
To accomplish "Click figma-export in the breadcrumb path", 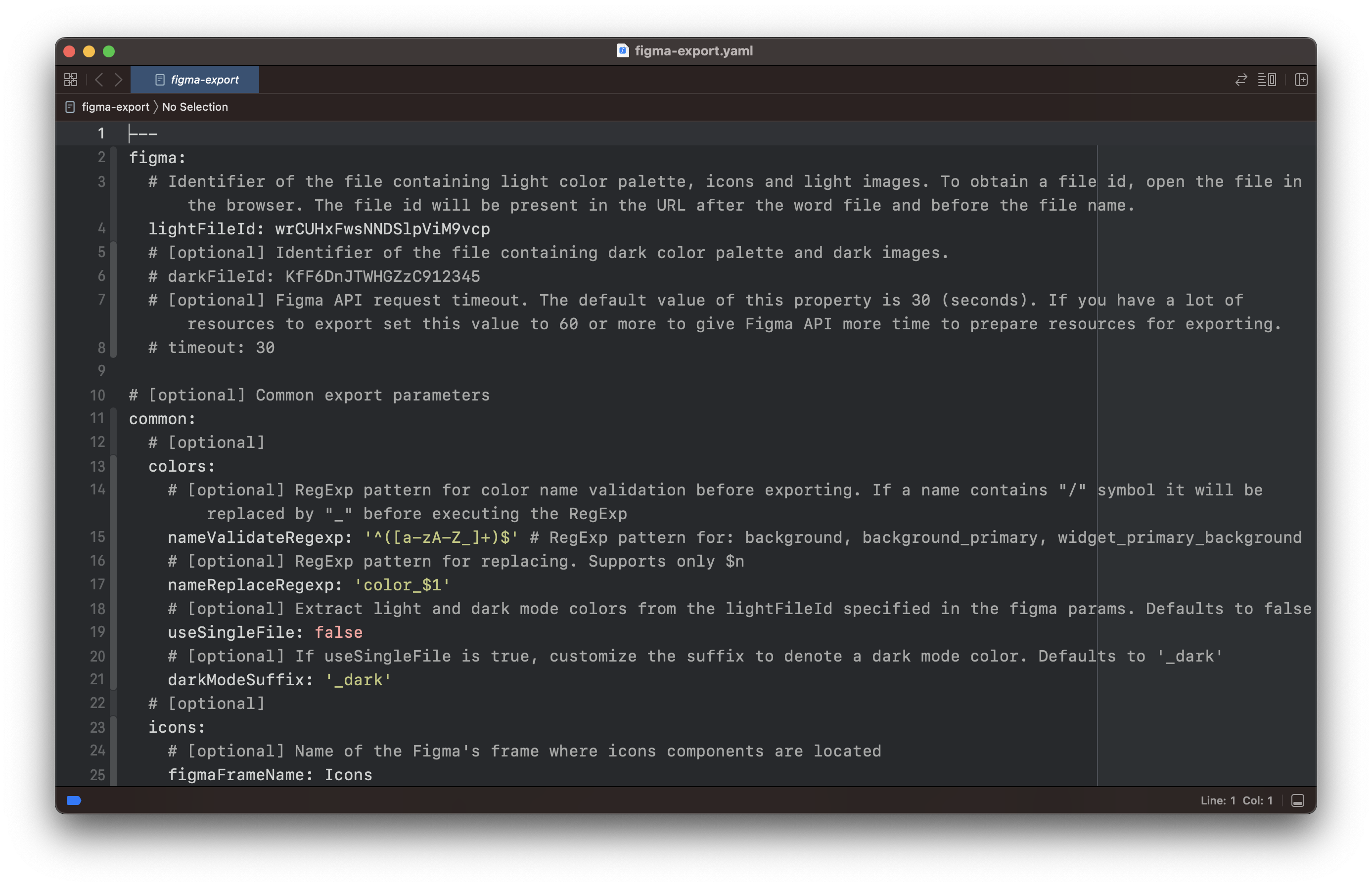I will click(115, 107).
